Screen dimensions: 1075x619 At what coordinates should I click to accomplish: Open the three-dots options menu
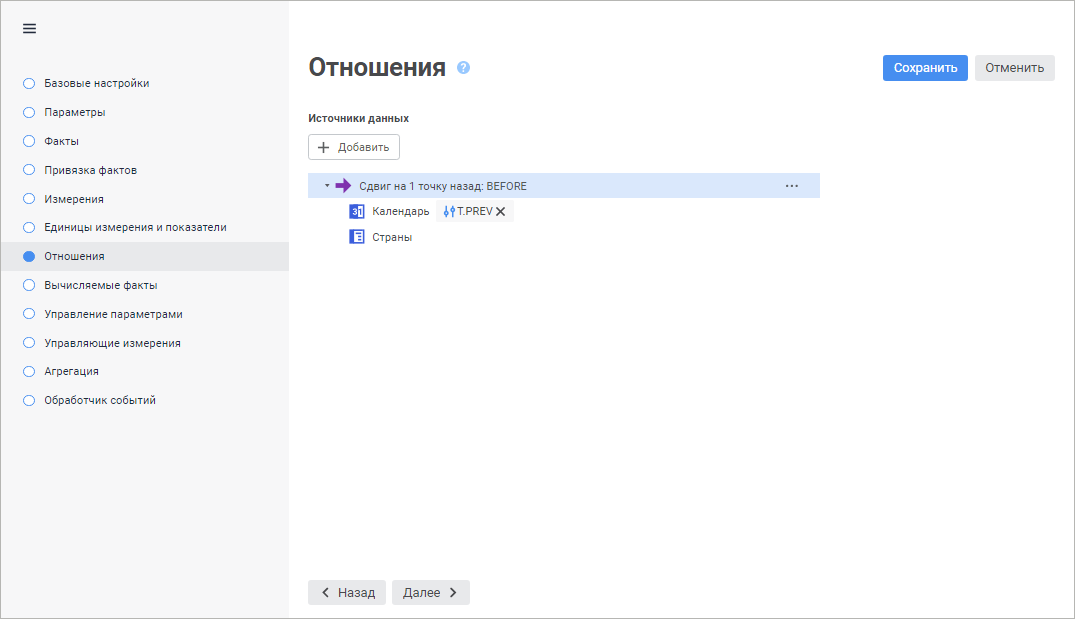coord(792,186)
